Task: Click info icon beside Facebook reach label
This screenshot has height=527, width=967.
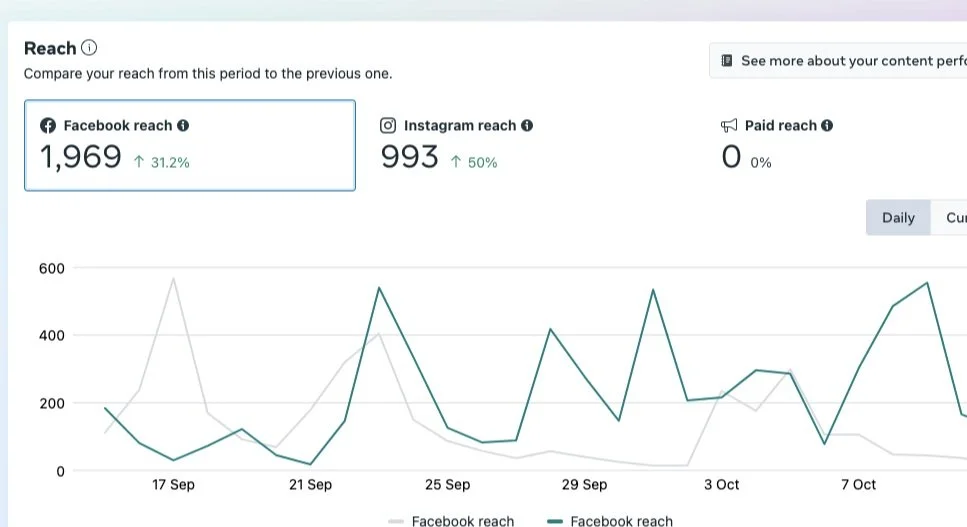Action: pyautogui.click(x=183, y=125)
